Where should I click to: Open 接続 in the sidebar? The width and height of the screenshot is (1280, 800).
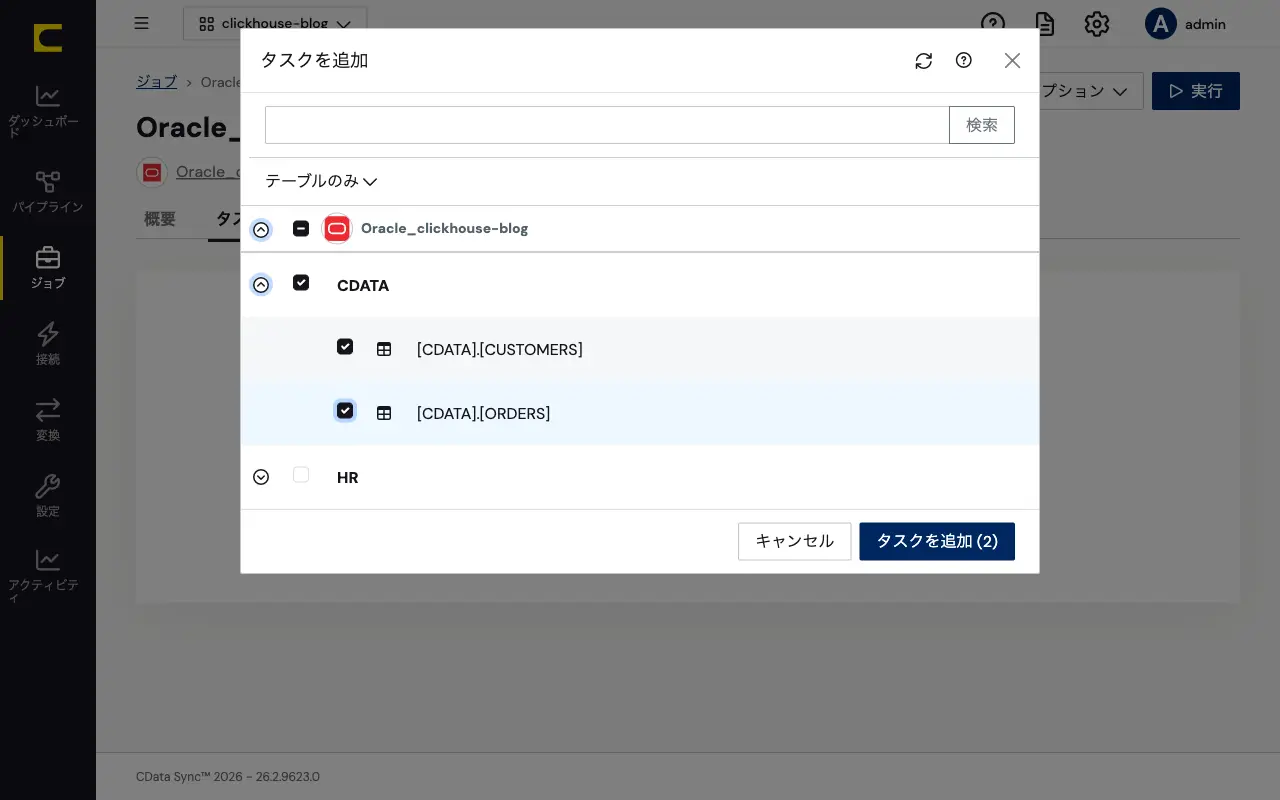[48, 343]
